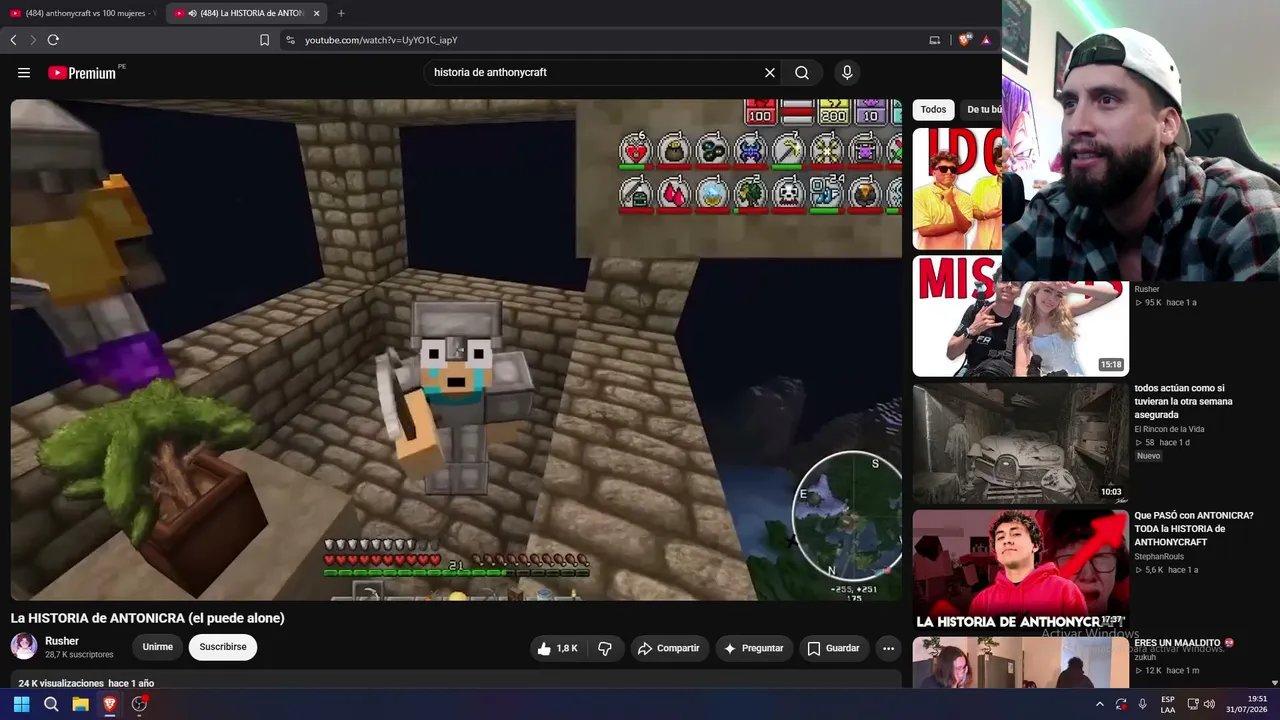This screenshot has width=1280, height=720.
Task: Open the StephanRouls channel link
Action: point(1159,557)
